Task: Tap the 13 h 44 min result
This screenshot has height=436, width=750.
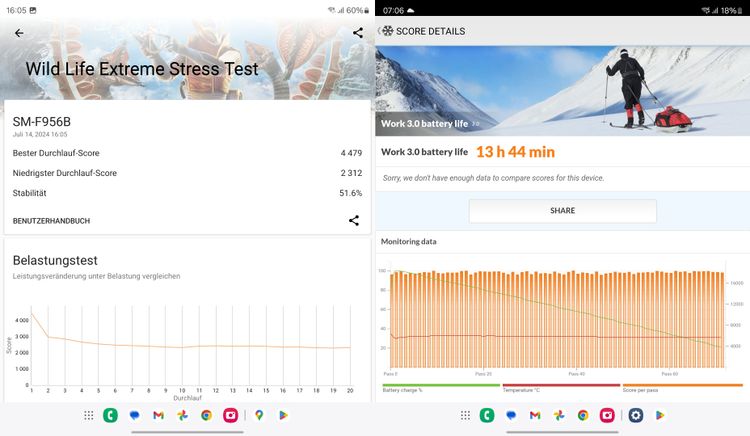Action: (x=515, y=152)
